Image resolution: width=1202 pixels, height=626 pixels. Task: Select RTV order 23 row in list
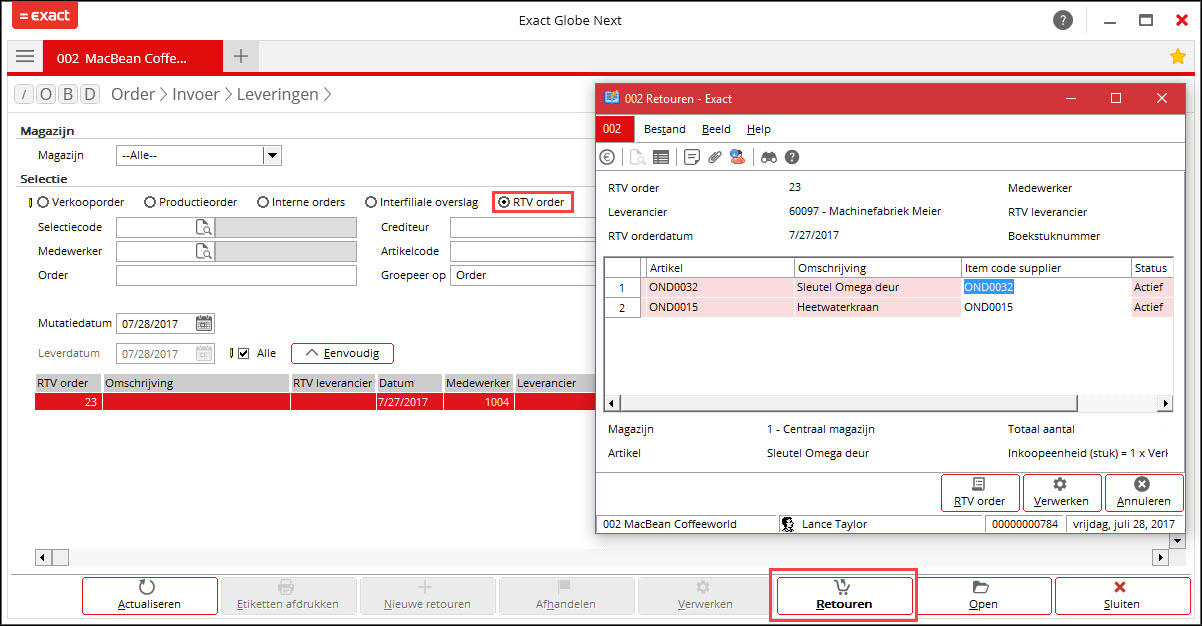coord(315,402)
